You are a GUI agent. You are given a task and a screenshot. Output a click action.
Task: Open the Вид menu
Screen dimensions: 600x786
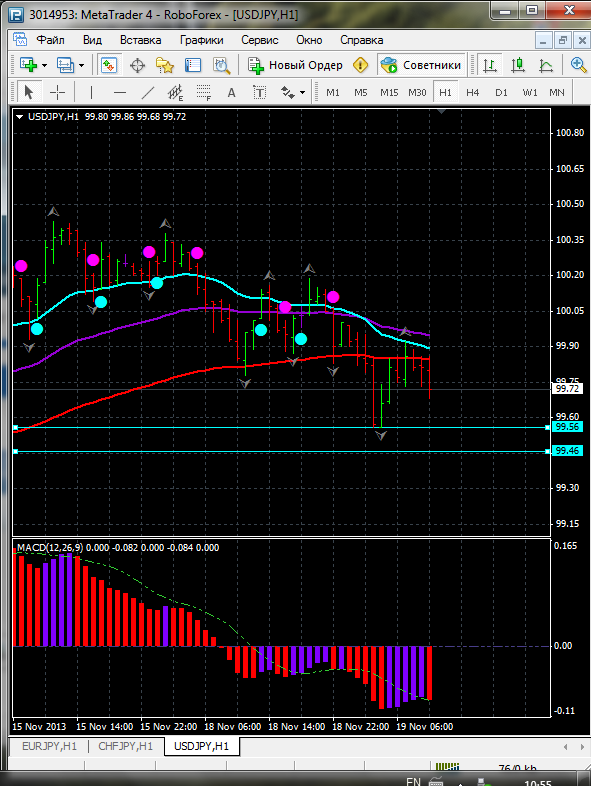92,40
